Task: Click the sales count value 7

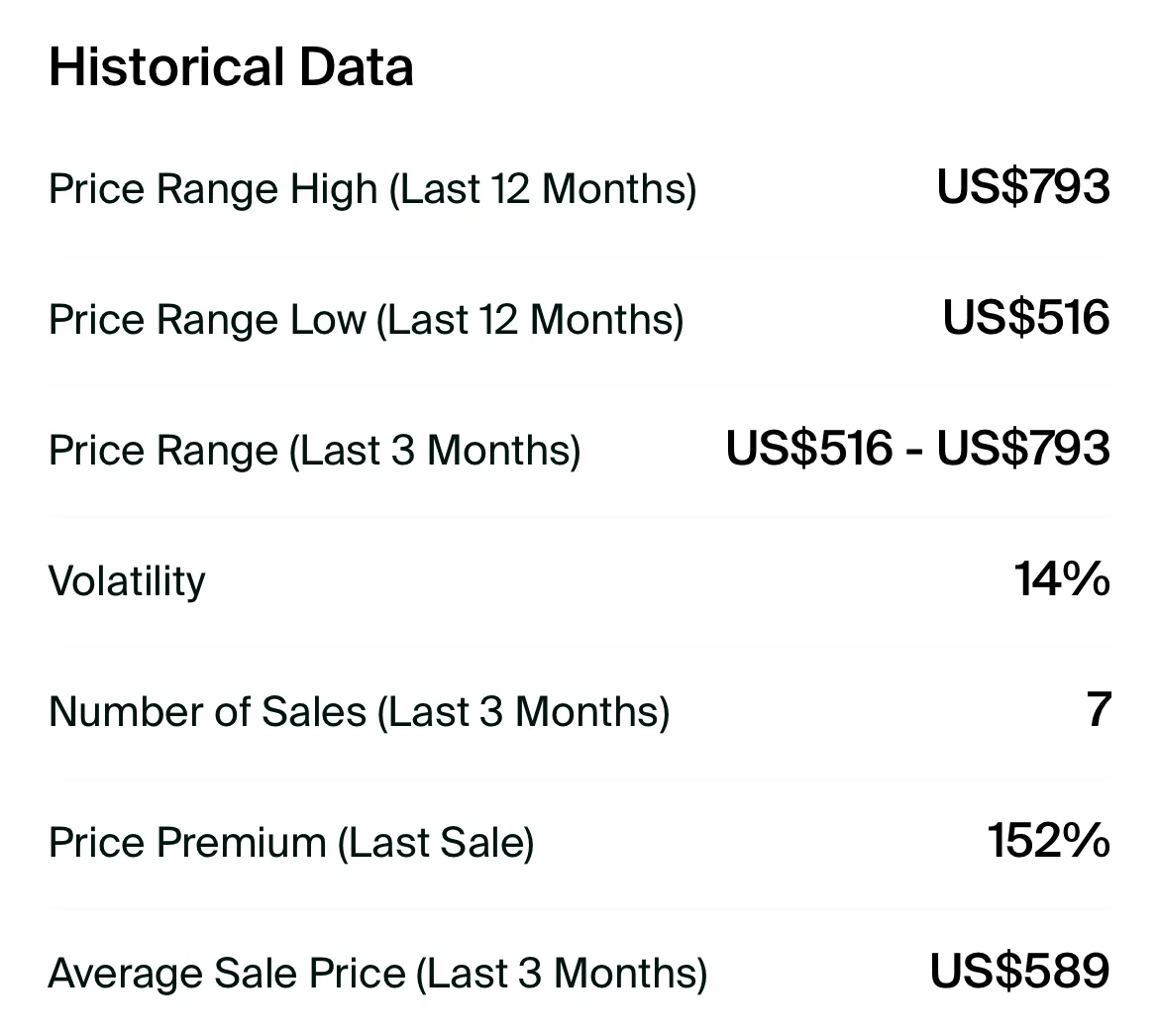Action: [1098, 709]
